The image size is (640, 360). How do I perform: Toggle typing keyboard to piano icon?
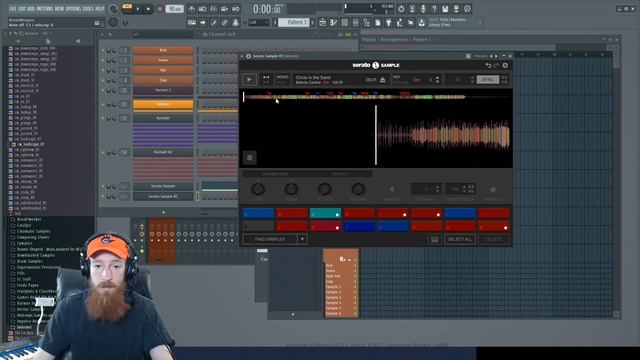click(192, 22)
